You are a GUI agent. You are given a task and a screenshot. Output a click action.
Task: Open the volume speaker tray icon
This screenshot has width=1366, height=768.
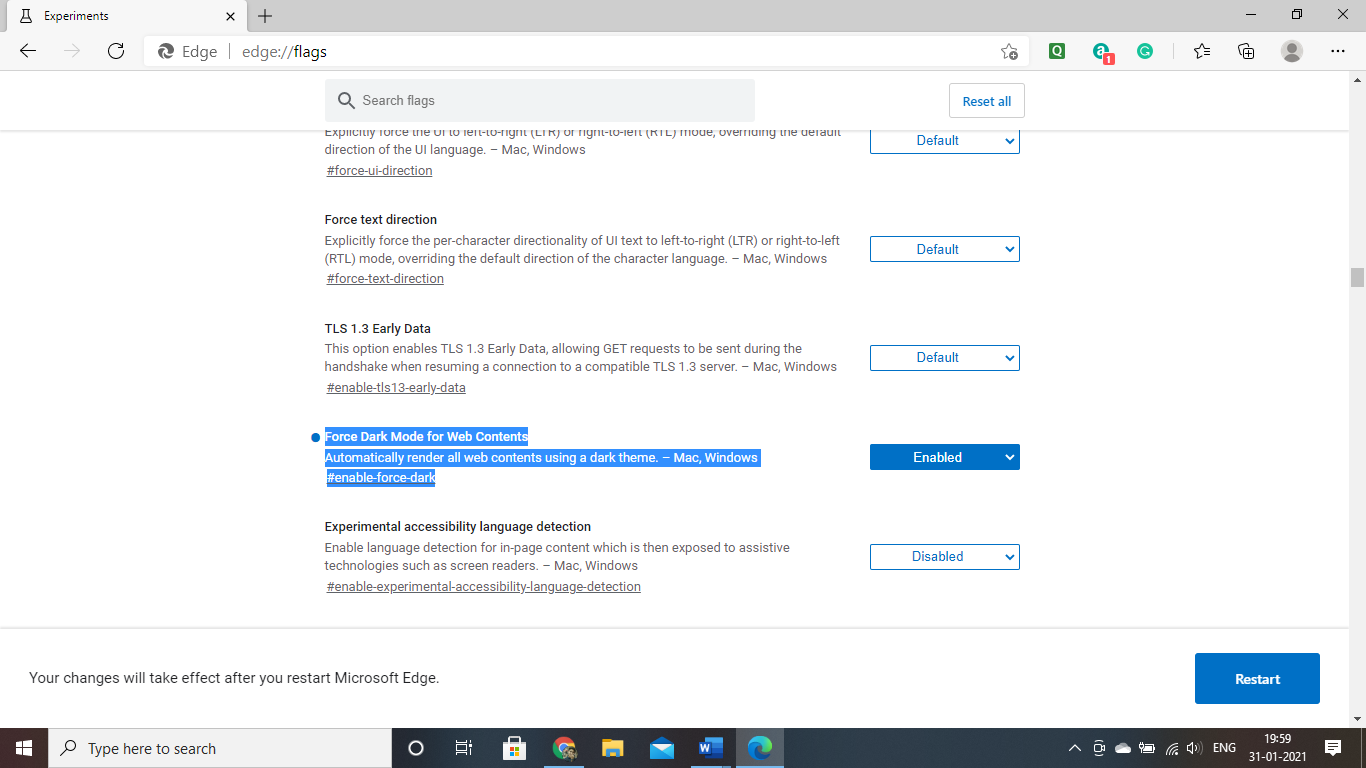[x=1193, y=748]
